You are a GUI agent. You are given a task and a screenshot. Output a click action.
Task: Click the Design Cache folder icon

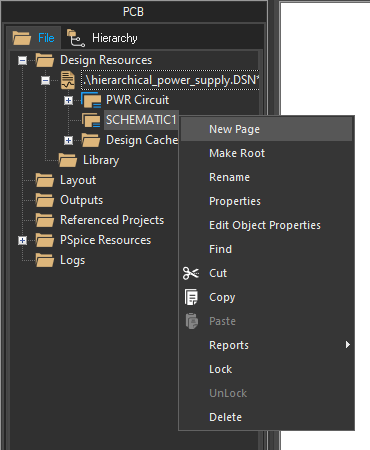pos(91,140)
